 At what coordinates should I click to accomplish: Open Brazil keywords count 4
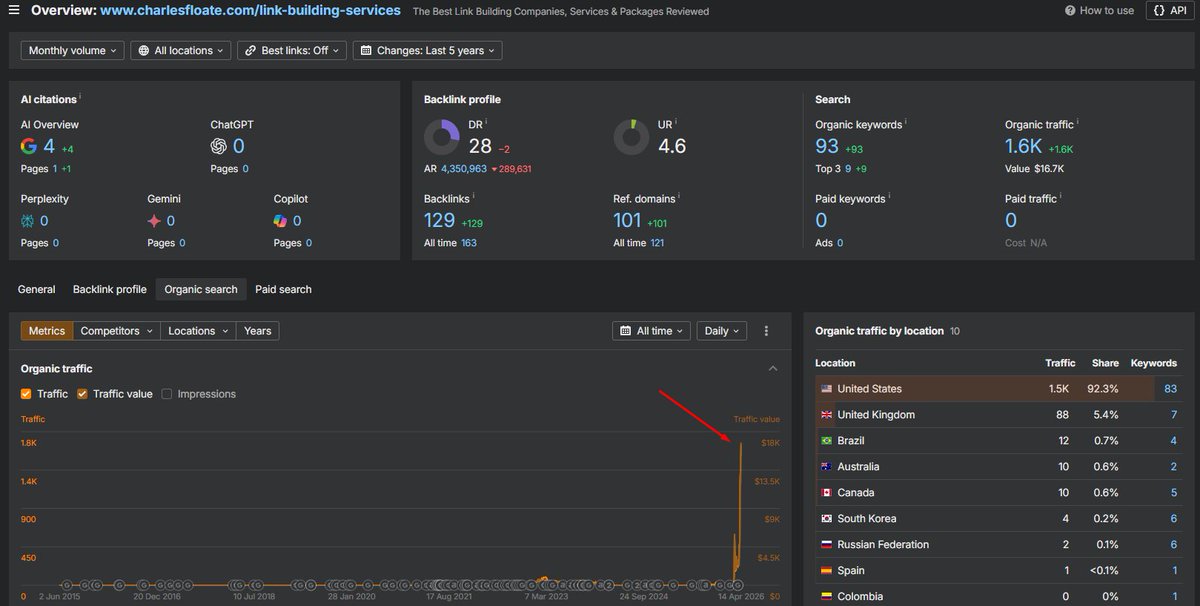1174,441
